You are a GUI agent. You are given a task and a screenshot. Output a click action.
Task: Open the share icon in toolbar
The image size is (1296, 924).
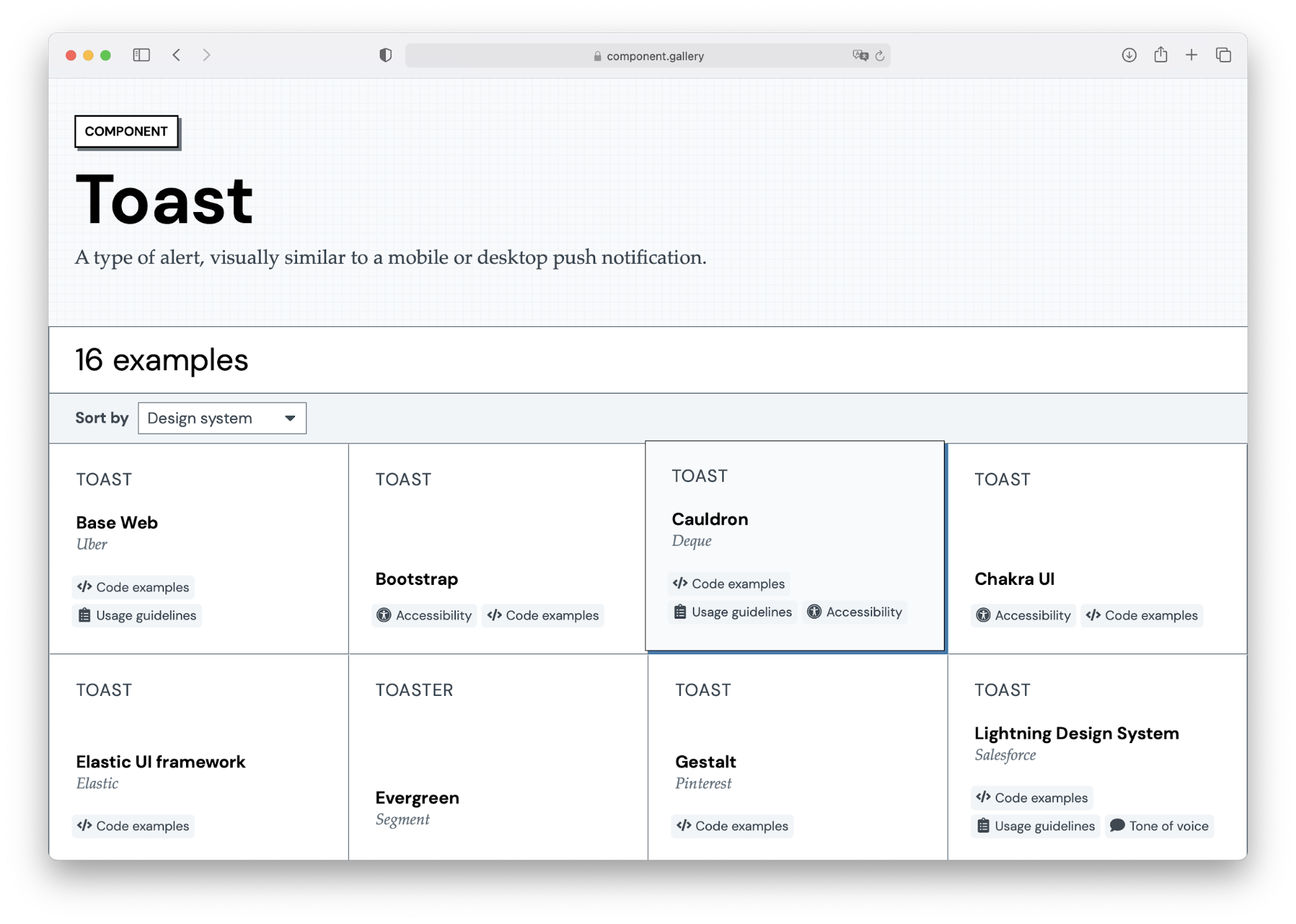pyautogui.click(x=1161, y=54)
